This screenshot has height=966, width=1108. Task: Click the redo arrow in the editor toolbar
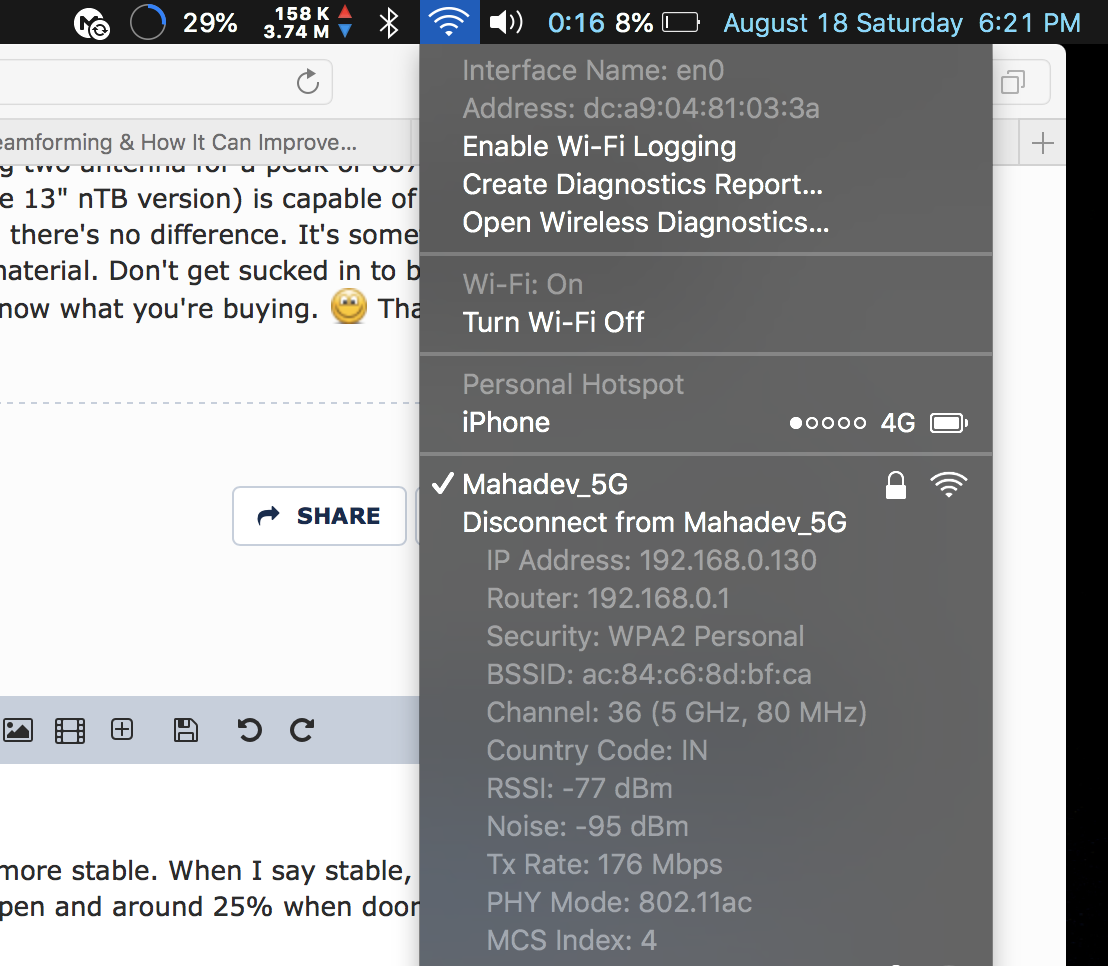coord(302,730)
